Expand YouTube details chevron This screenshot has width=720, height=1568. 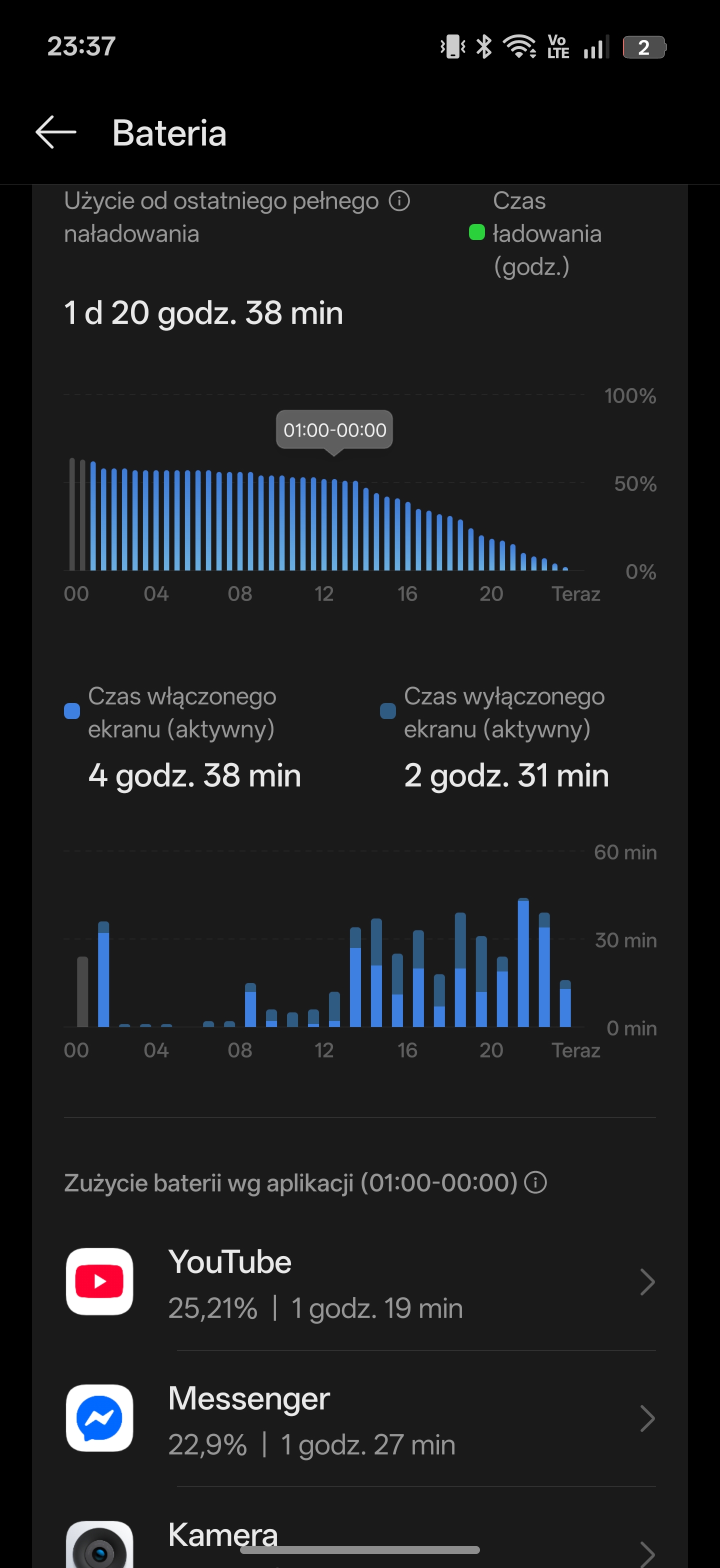(x=647, y=1282)
